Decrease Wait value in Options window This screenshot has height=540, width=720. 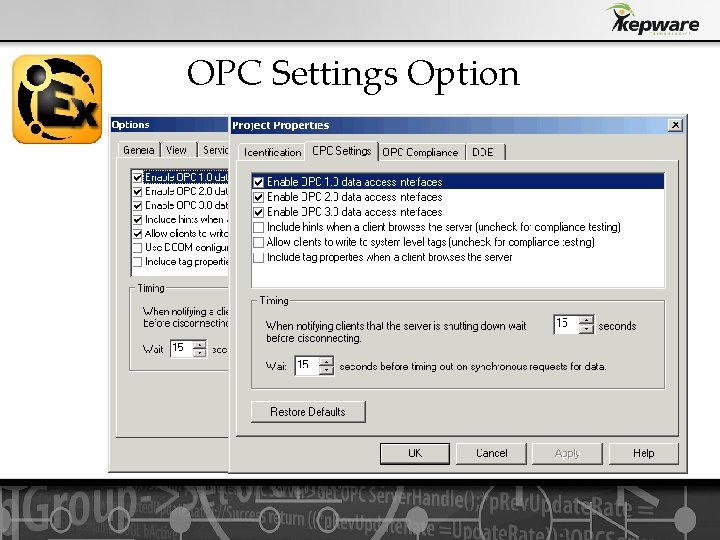click(x=199, y=353)
